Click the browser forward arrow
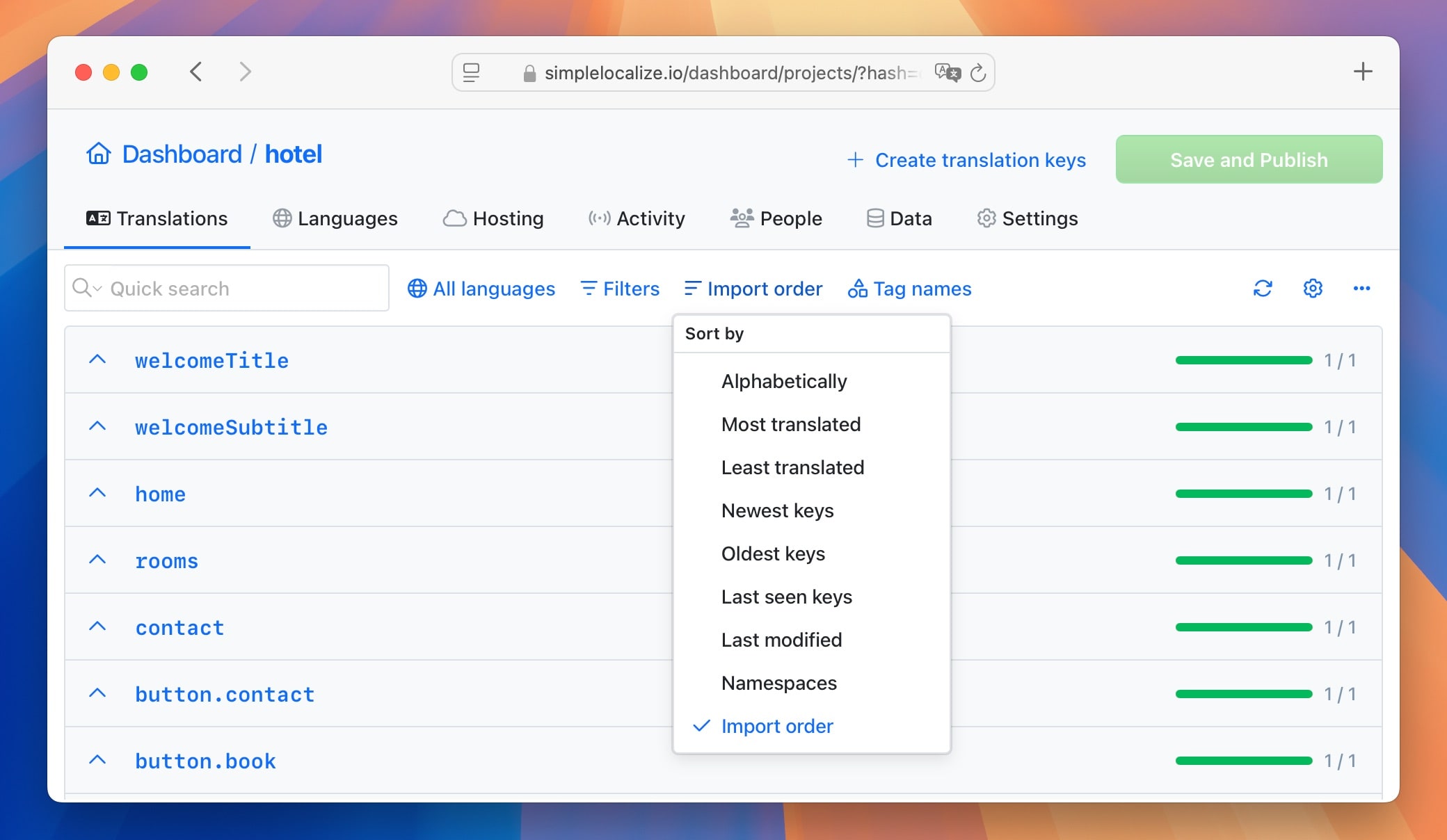This screenshot has width=1447, height=840. click(x=245, y=72)
